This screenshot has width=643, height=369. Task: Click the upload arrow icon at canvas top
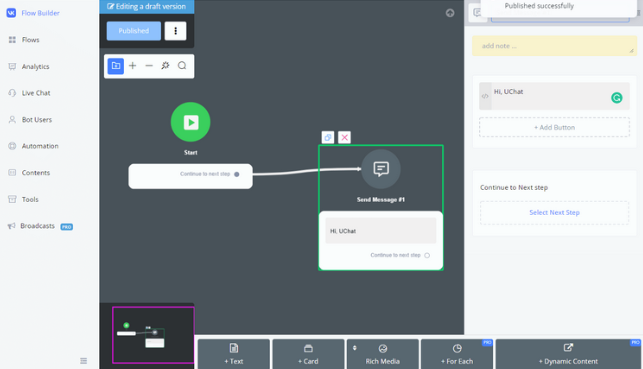coord(450,13)
